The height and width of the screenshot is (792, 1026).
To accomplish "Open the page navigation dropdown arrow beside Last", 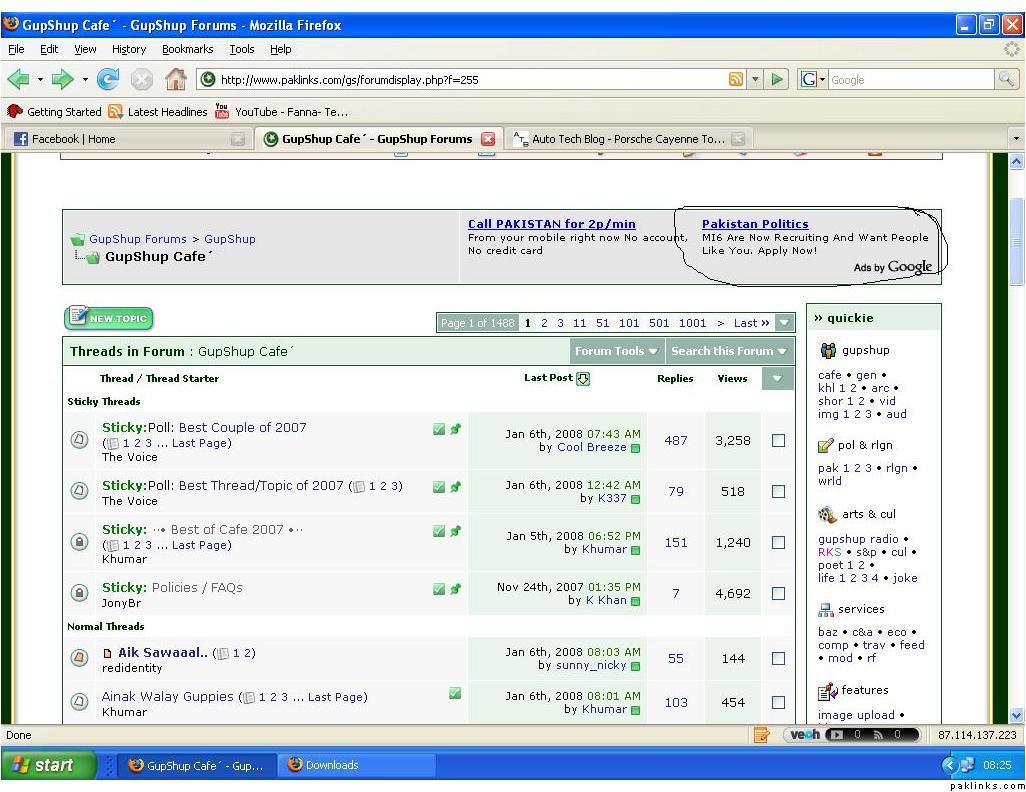I will [785, 323].
